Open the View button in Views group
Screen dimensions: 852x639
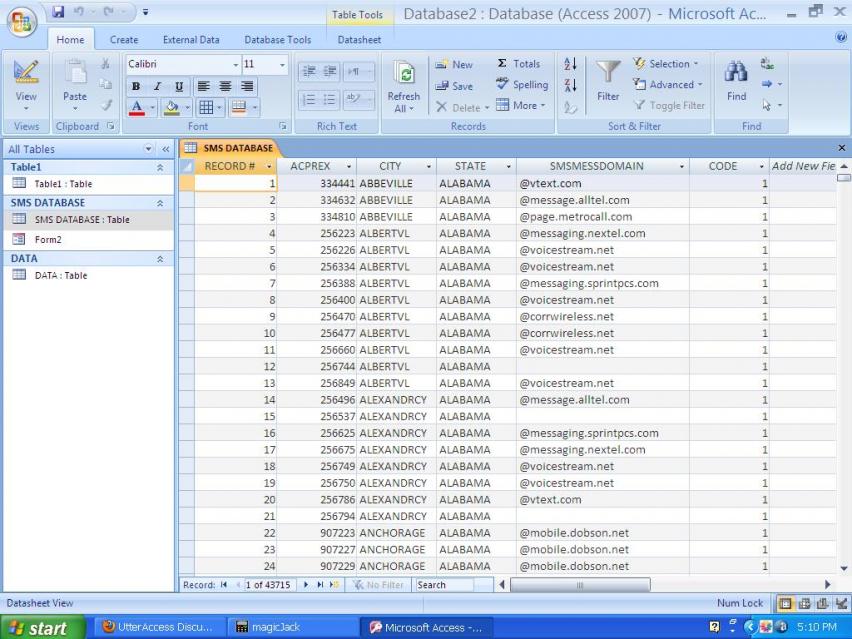tap(26, 85)
